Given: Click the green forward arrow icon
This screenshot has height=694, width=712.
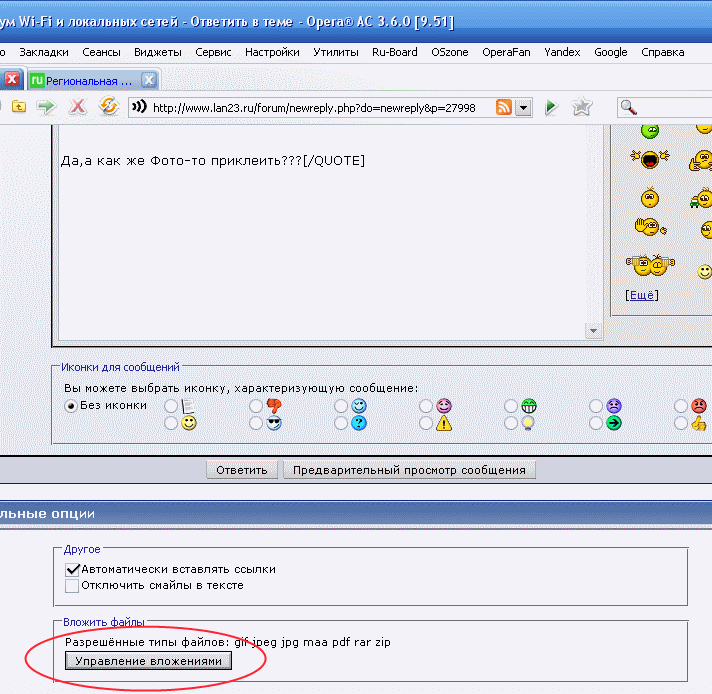Looking at the screenshot, I should [x=46, y=107].
